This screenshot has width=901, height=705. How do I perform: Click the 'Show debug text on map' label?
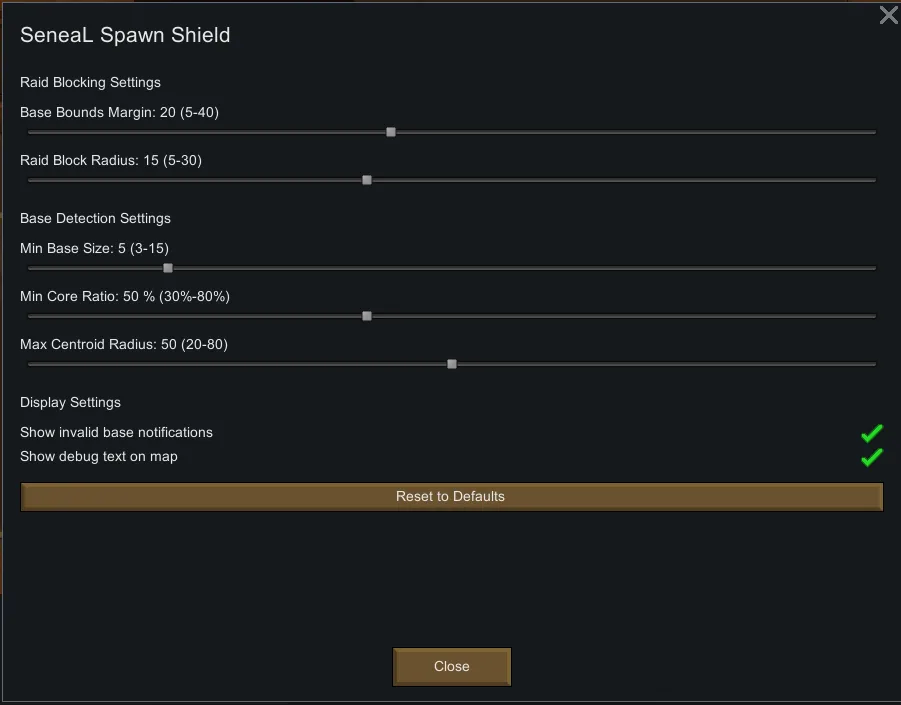coord(99,456)
